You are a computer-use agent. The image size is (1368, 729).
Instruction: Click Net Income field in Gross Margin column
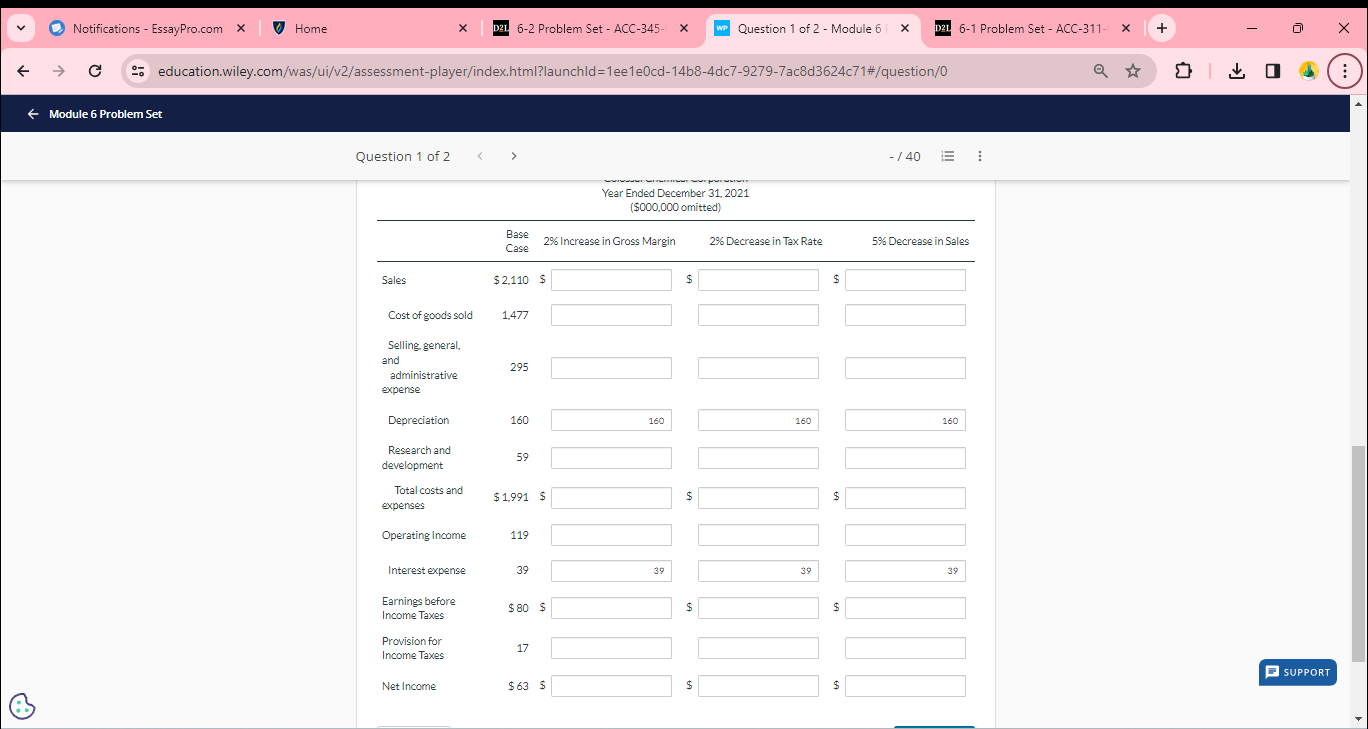(x=611, y=686)
